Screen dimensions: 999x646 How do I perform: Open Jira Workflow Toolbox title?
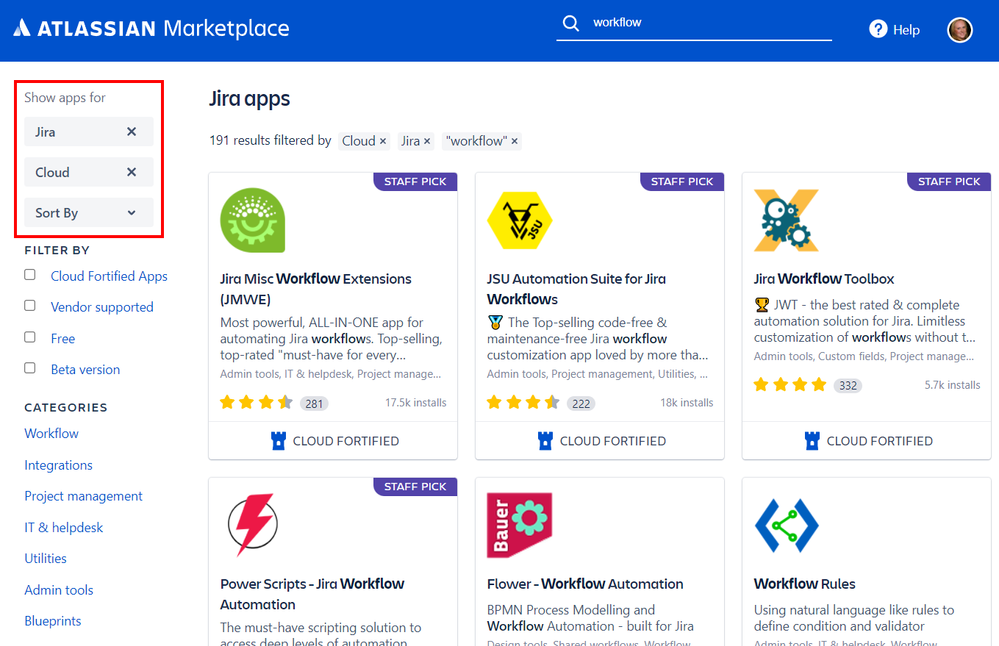824,279
